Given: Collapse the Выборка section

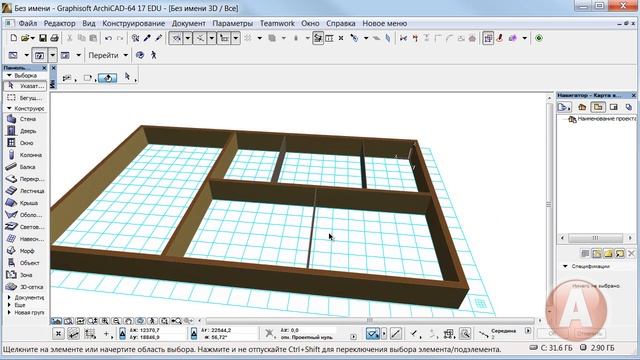Looking at the screenshot, I should [9, 76].
